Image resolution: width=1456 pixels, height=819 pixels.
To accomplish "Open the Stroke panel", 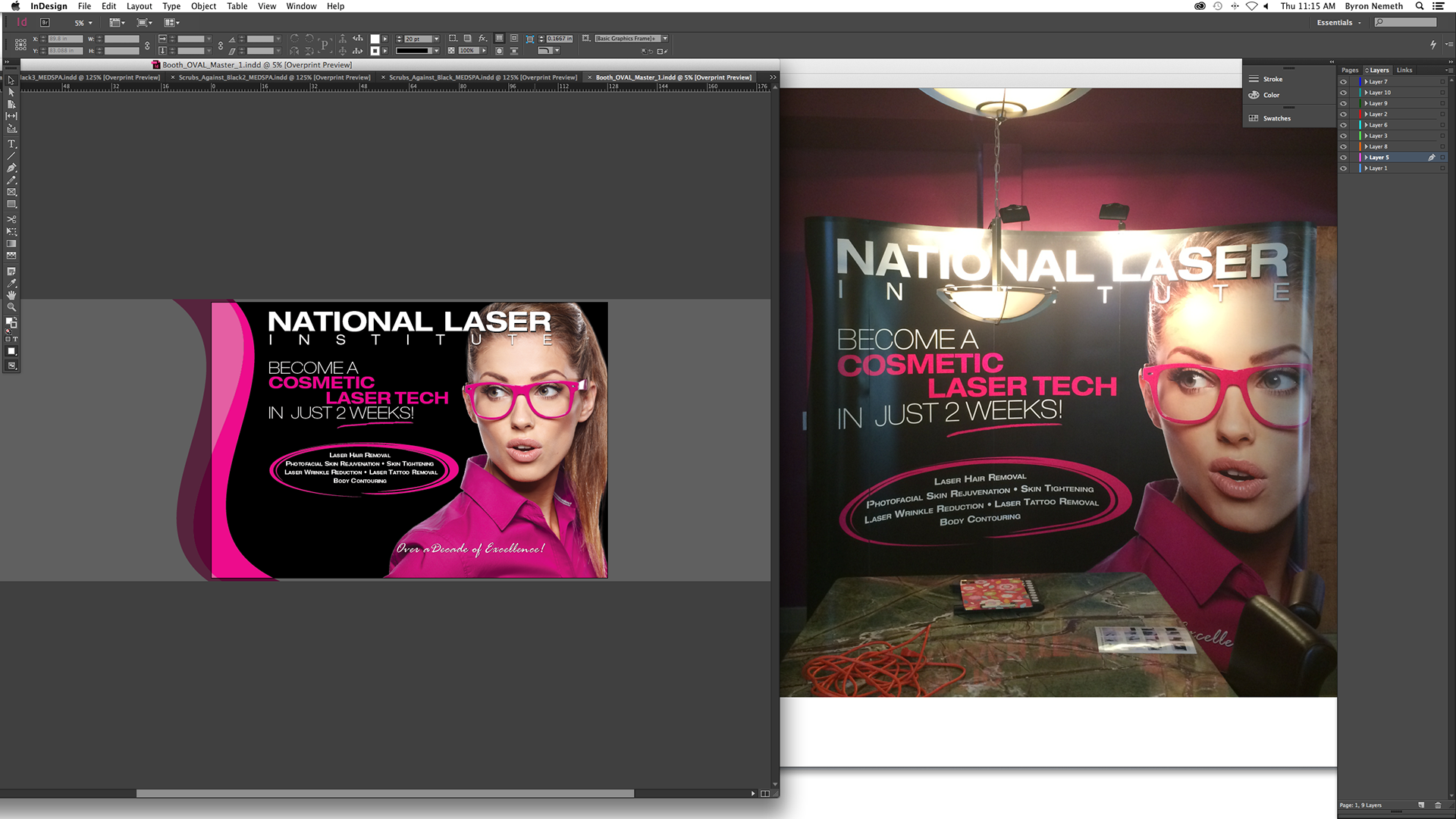I will [x=1272, y=79].
